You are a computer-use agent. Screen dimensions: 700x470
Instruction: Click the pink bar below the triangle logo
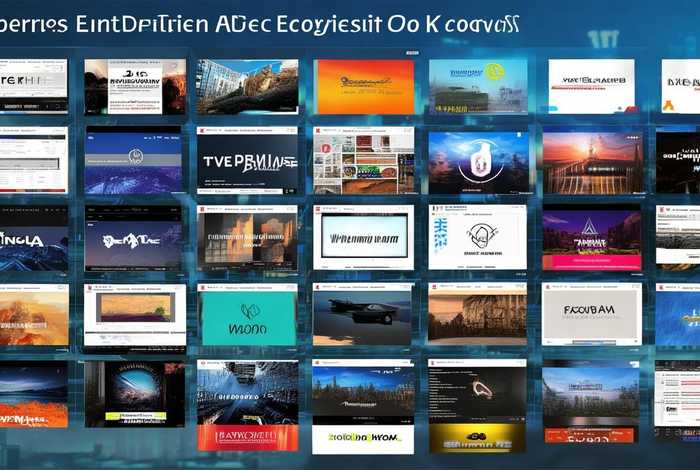pos(591,263)
